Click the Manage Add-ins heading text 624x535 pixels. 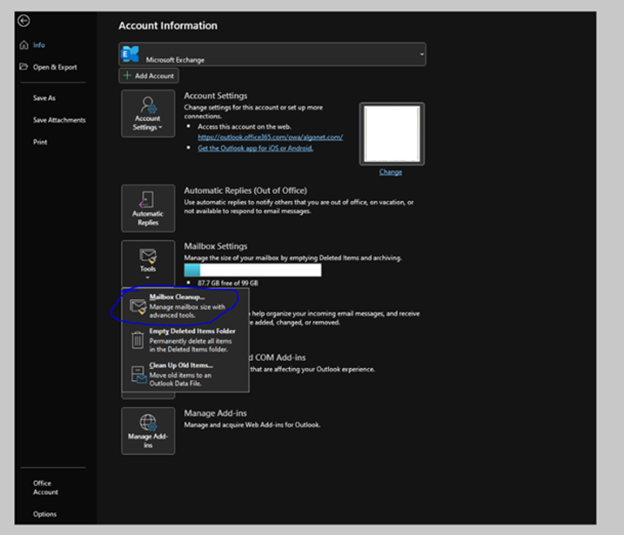215,413
